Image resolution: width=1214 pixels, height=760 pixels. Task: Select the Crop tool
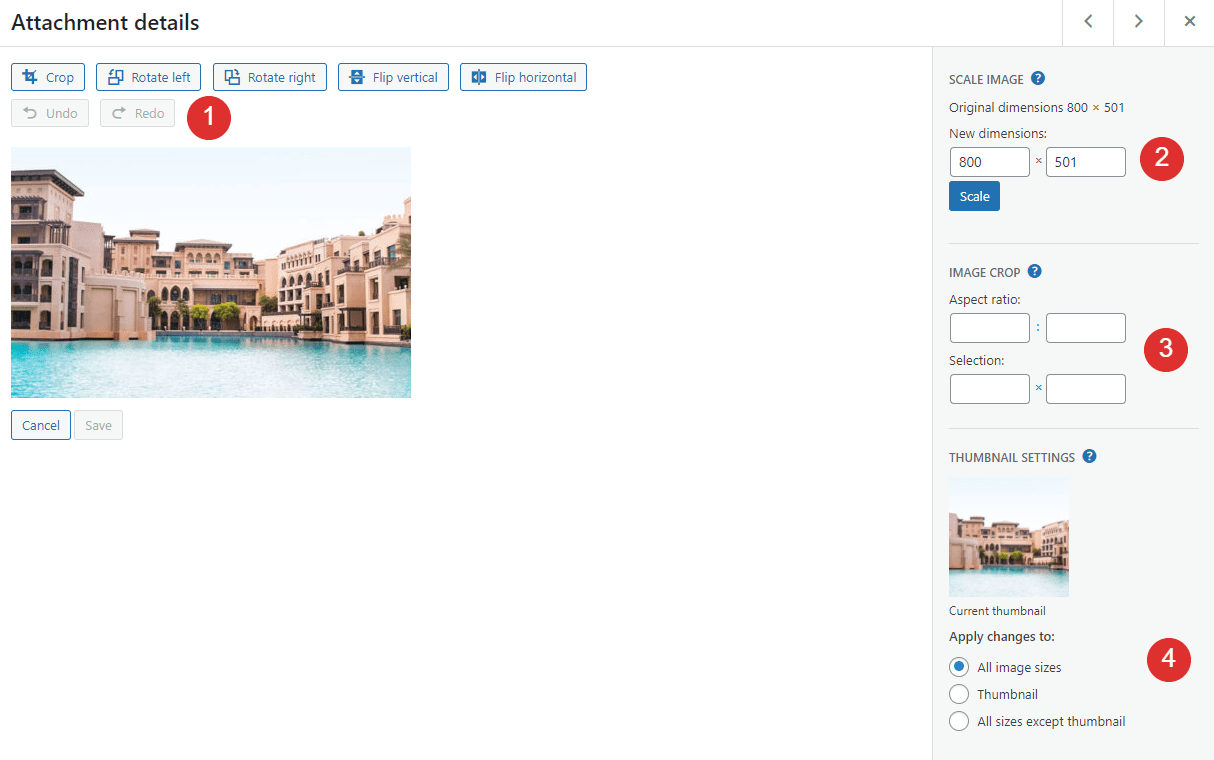coord(47,77)
